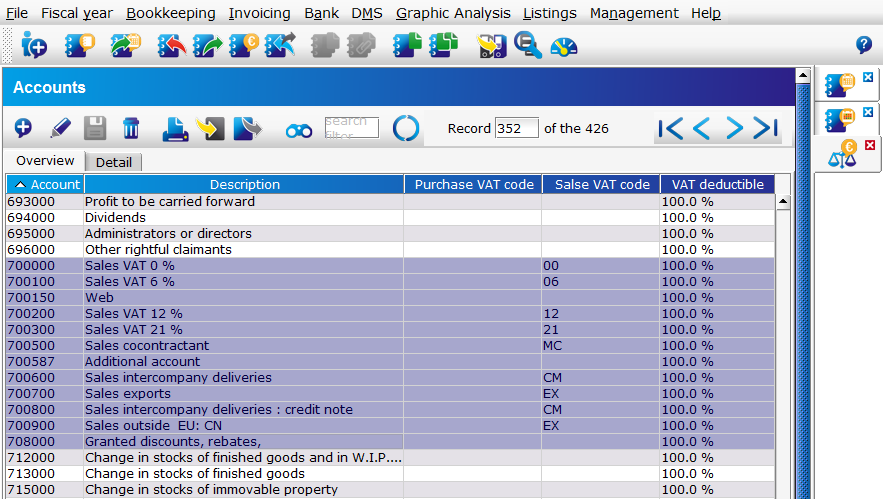Viewport: 883px width, 499px height.
Task: Open the Graphic Analysis menu
Action: pos(453,13)
